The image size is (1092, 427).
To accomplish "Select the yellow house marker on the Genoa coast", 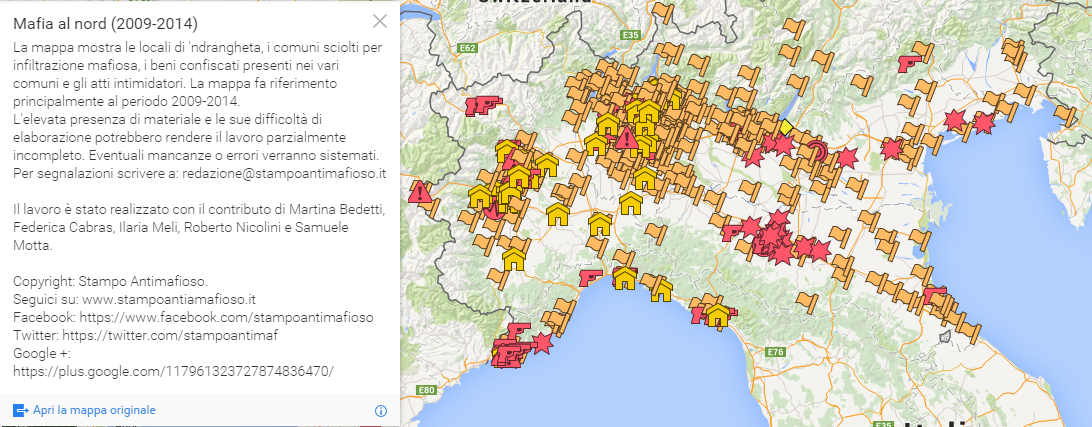I will (x=625, y=278).
